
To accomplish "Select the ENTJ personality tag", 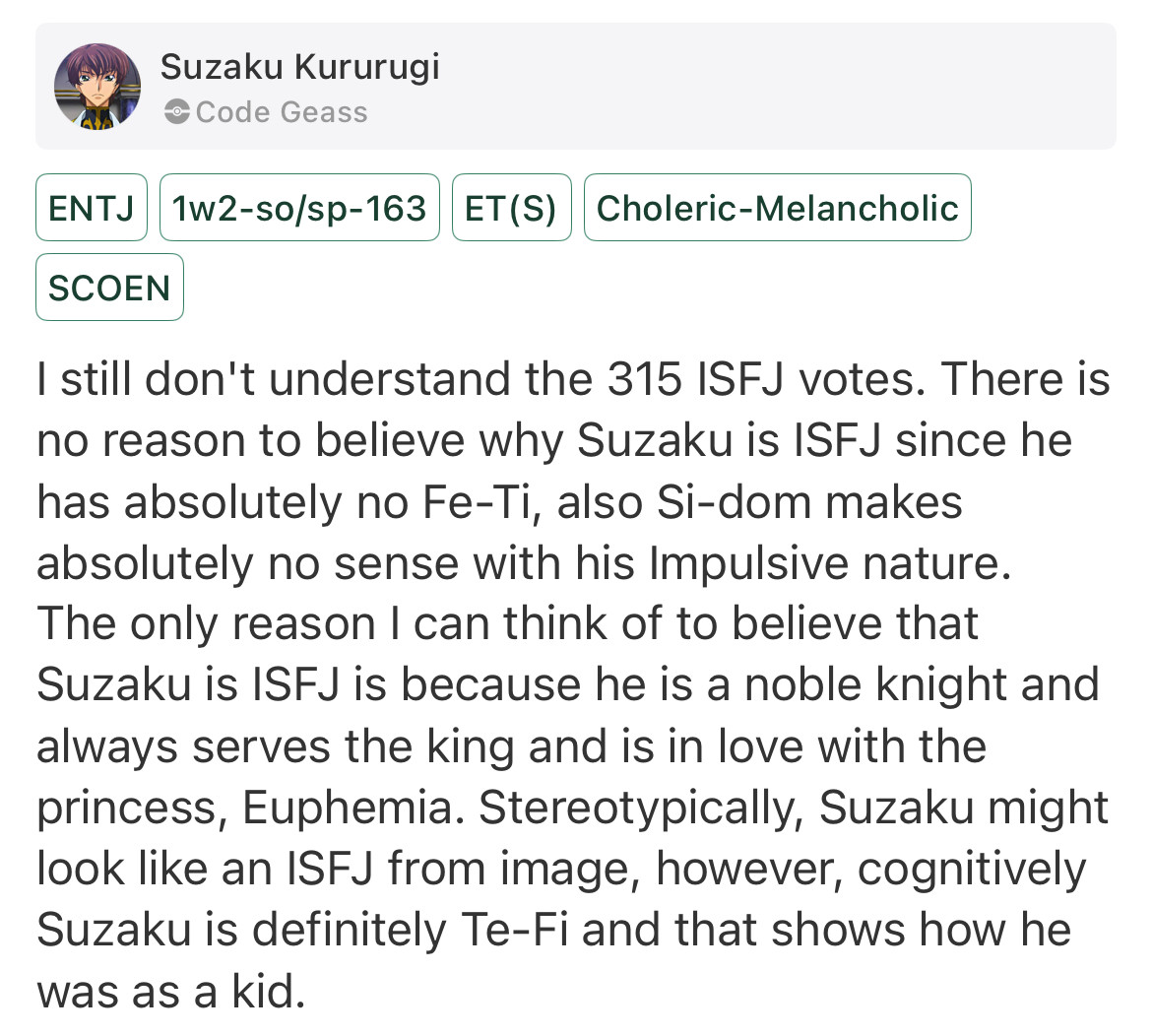I will click(x=92, y=207).
